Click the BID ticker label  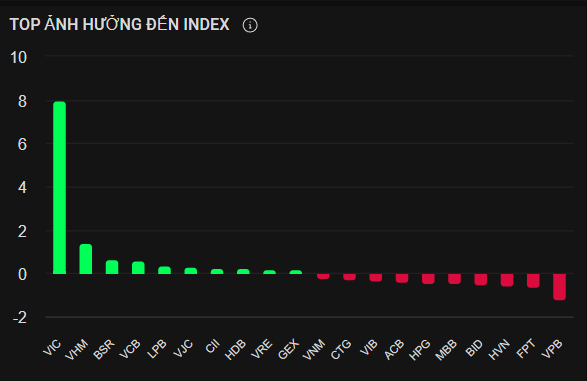(474, 348)
